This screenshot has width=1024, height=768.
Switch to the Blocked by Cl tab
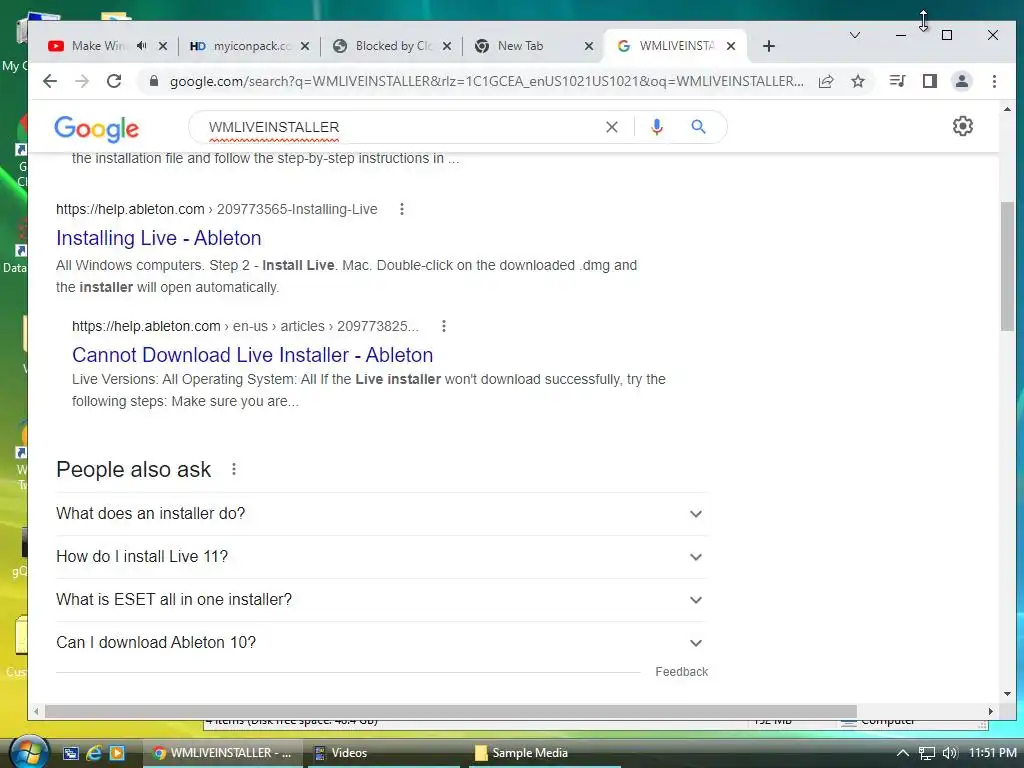pos(394,46)
